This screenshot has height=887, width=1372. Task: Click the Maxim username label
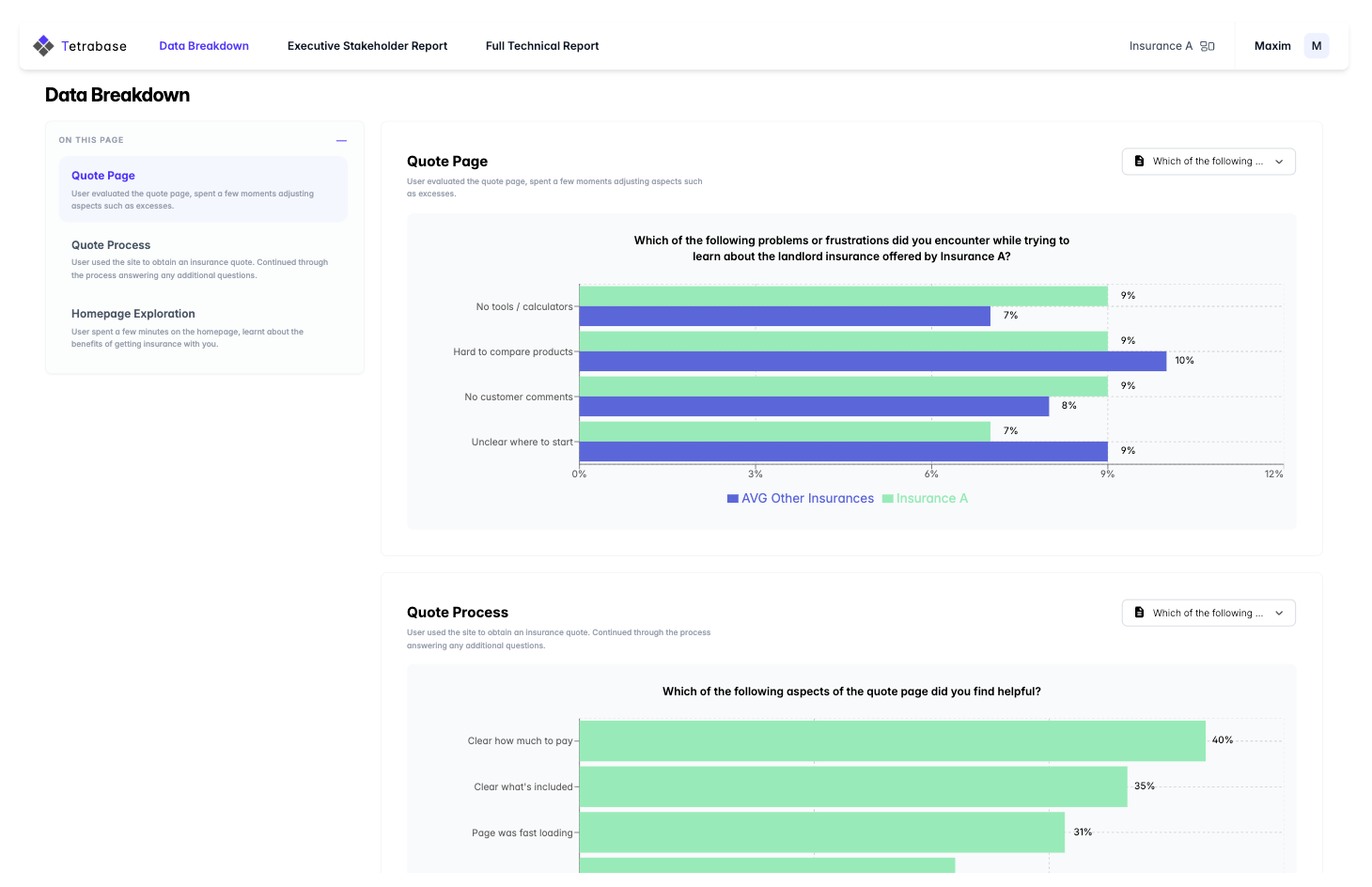pyautogui.click(x=1272, y=46)
